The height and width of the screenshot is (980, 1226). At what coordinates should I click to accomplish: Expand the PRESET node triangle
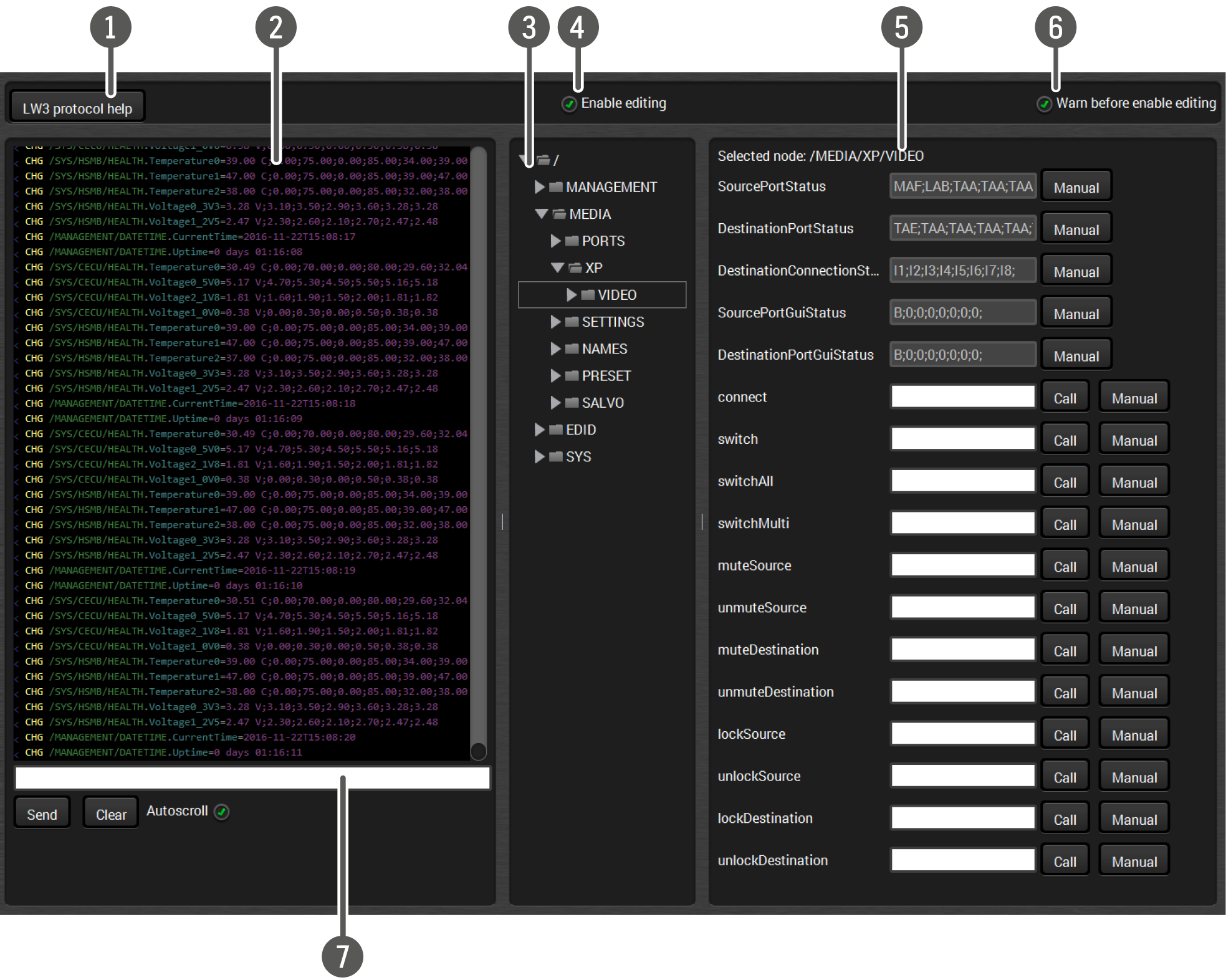[x=555, y=375]
